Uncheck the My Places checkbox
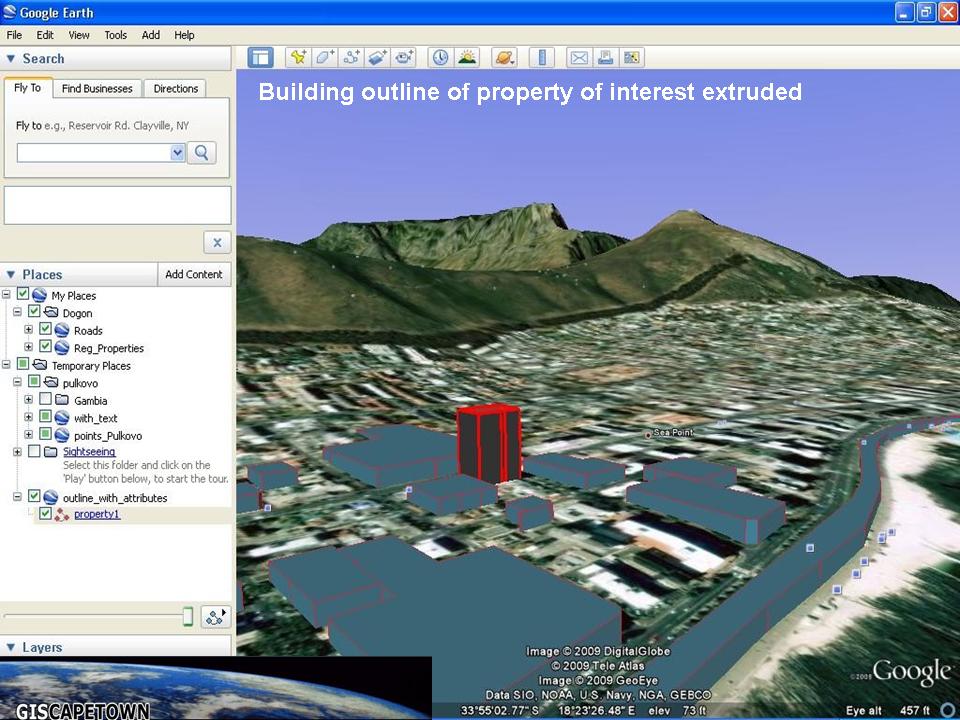Screen dimensions: 960x720 pyautogui.click(x=23, y=294)
